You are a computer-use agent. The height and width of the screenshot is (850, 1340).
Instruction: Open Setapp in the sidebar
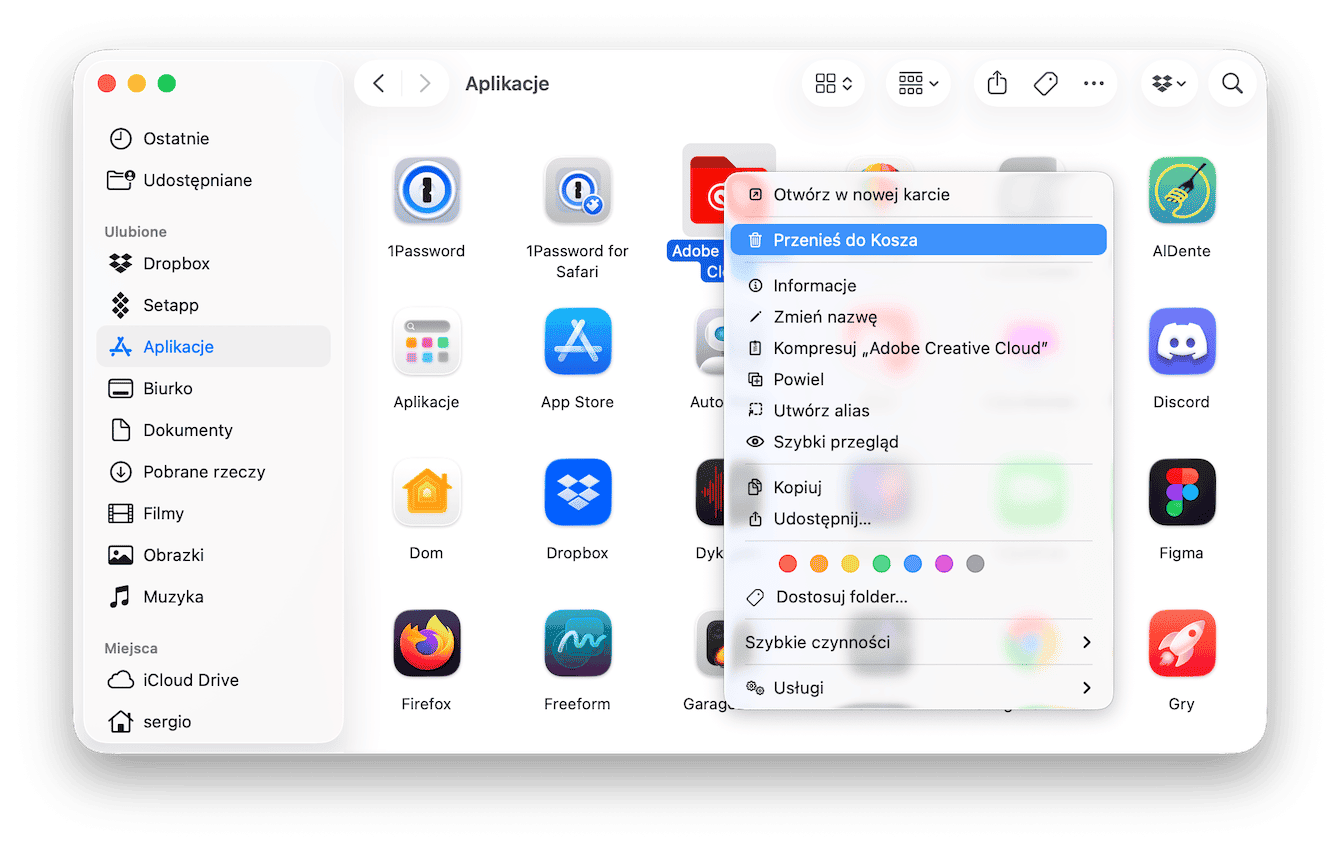tap(214, 305)
